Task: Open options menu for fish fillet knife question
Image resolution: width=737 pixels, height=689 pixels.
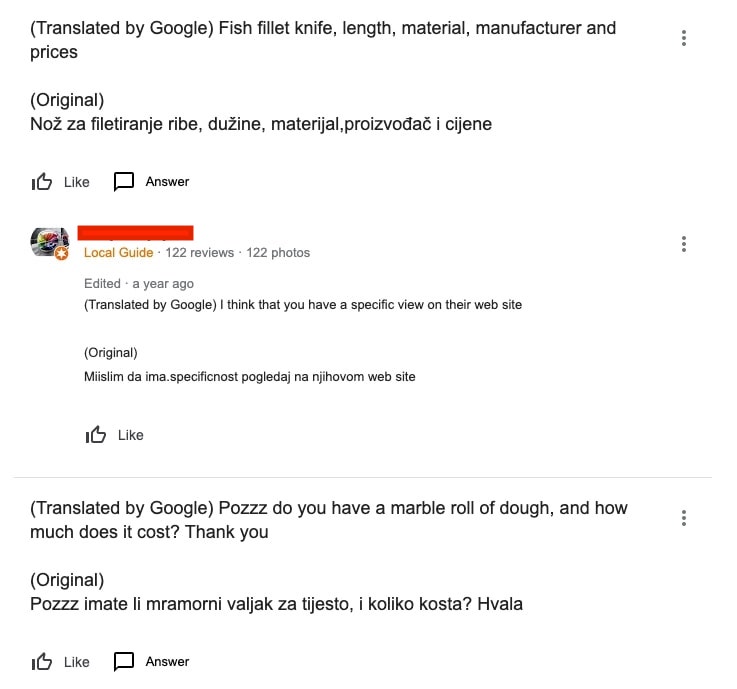Action: pyautogui.click(x=684, y=38)
